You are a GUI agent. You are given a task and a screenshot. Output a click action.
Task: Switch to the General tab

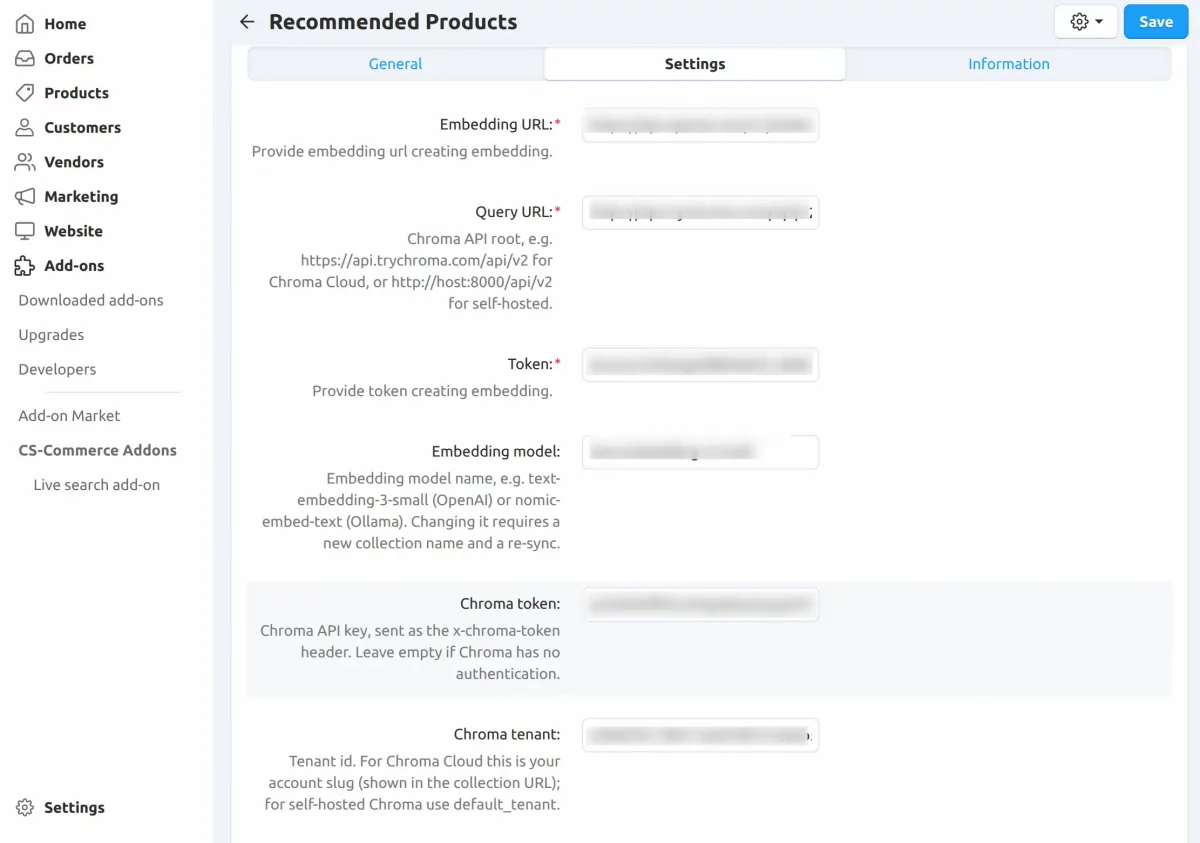(x=395, y=64)
